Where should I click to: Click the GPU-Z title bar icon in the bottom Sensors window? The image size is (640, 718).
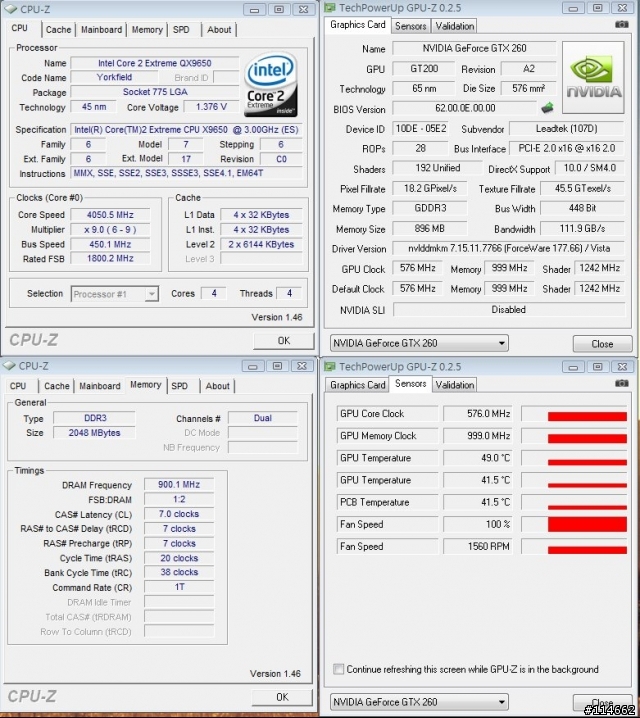tap(330, 367)
